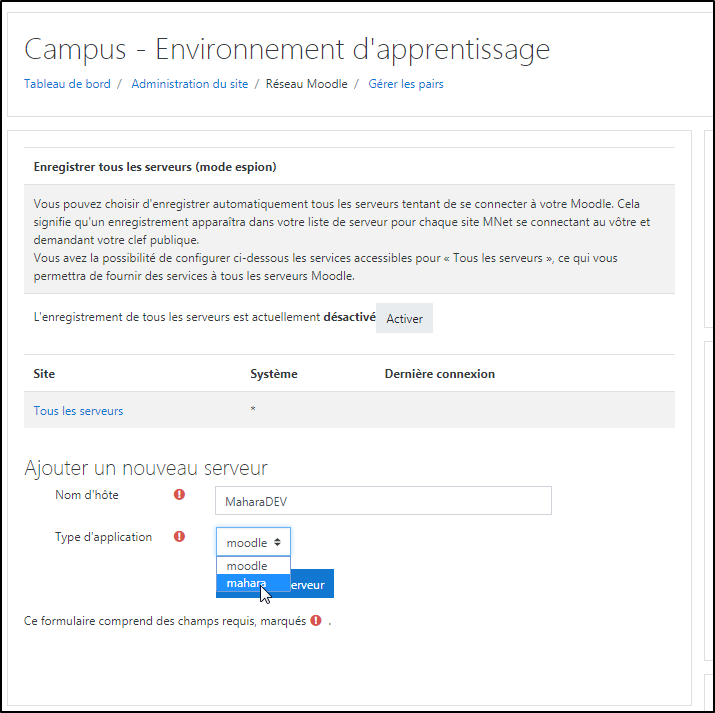Focus the Nom d'hôte text field
The width and height of the screenshot is (715, 713).
(383, 500)
